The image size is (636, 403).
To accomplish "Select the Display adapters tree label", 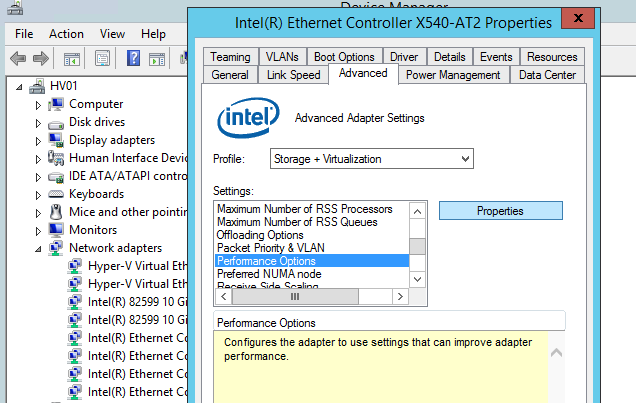I will pos(112,140).
